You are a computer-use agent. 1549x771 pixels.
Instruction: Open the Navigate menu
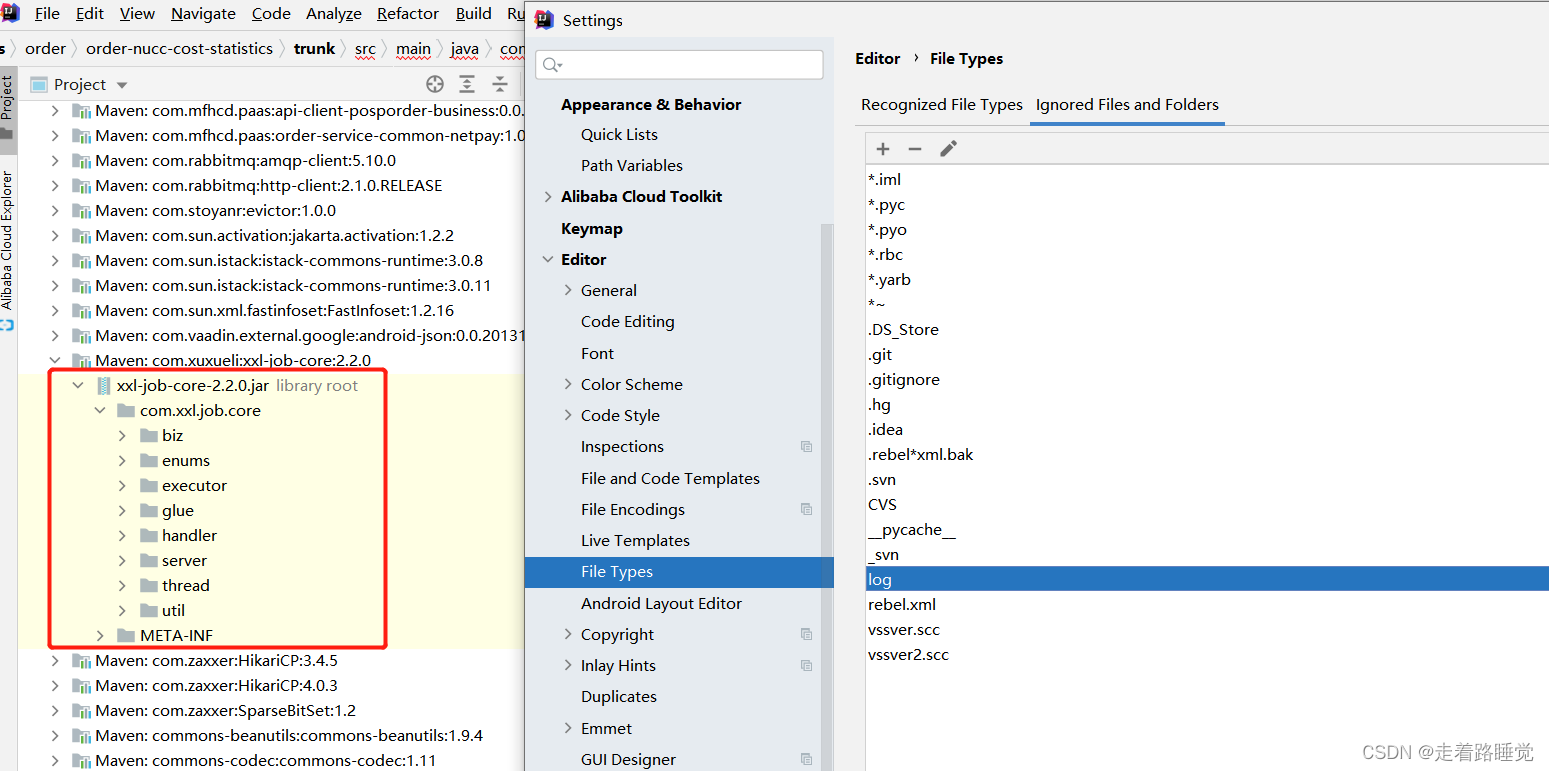point(203,14)
